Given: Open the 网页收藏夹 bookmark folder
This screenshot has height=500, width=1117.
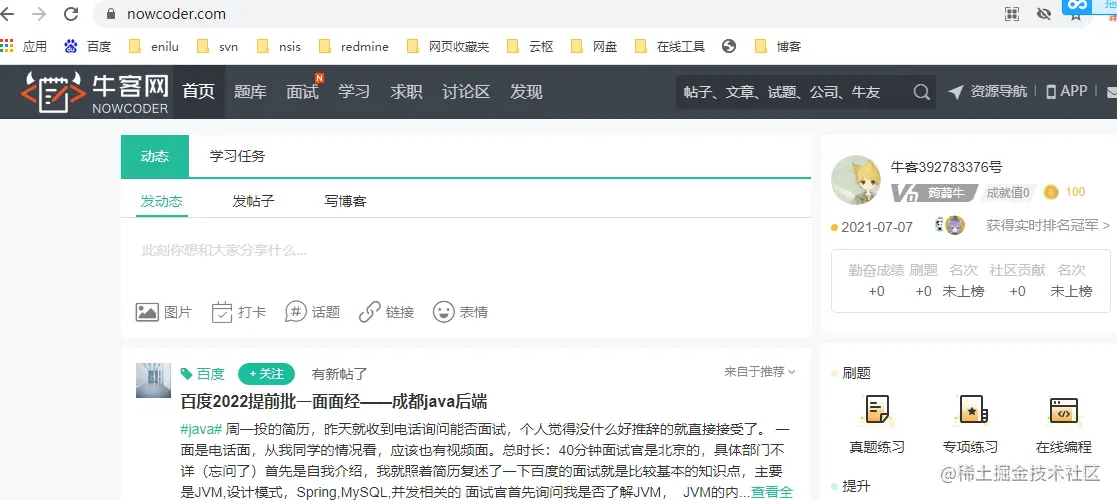Looking at the screenshot, I should [x=448, y=46].
